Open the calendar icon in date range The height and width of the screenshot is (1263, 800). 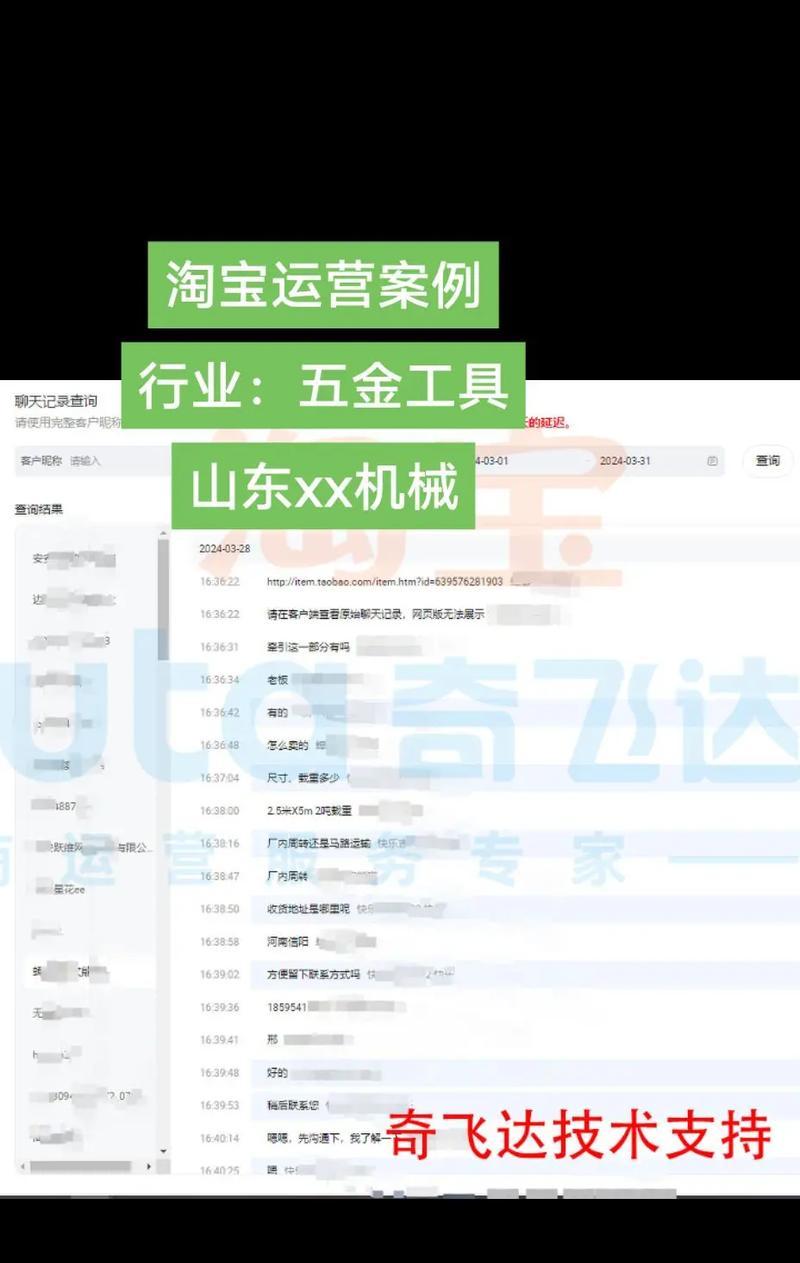712,461
